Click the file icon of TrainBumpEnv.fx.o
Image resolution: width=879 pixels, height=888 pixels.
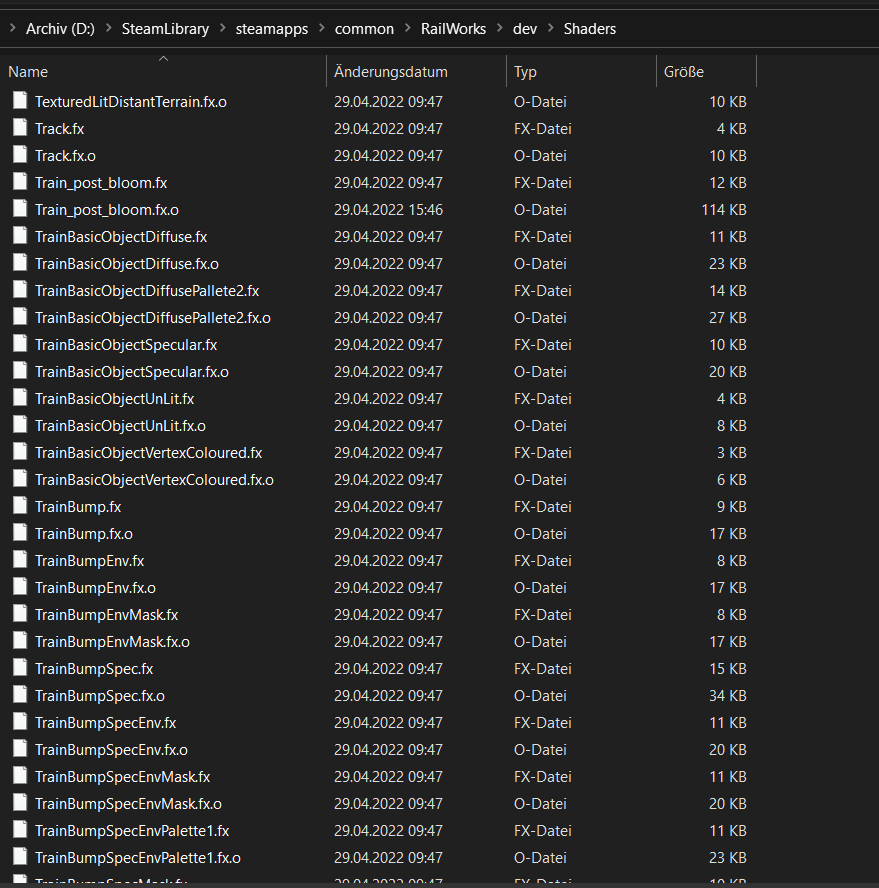point(20,587)
